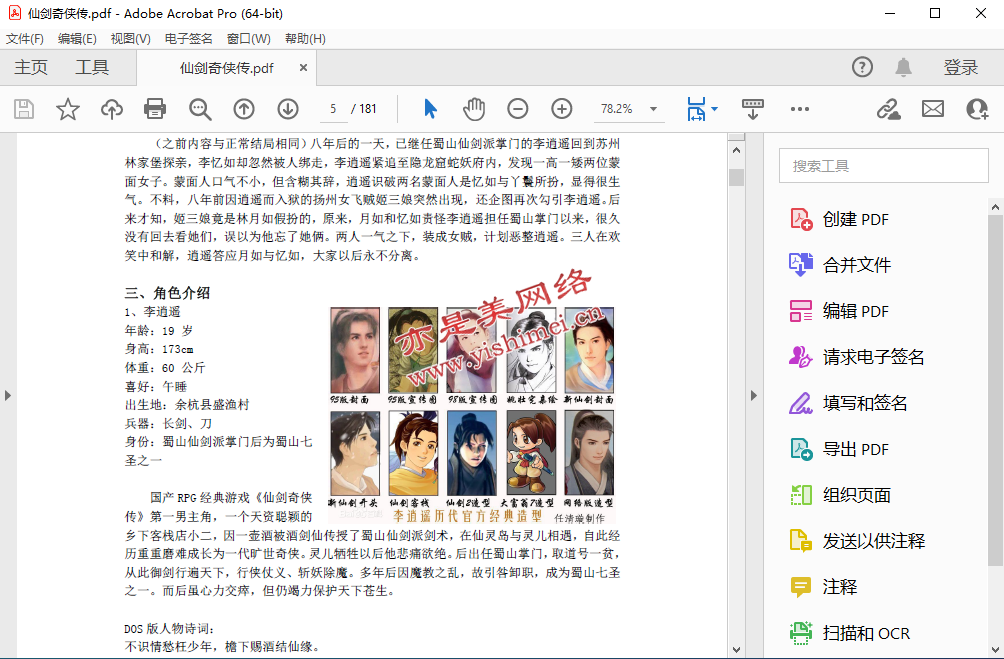Viewport: 1004px width, 659px height.
Task: Click the share link icon
Action: click(x=889, y=109)
